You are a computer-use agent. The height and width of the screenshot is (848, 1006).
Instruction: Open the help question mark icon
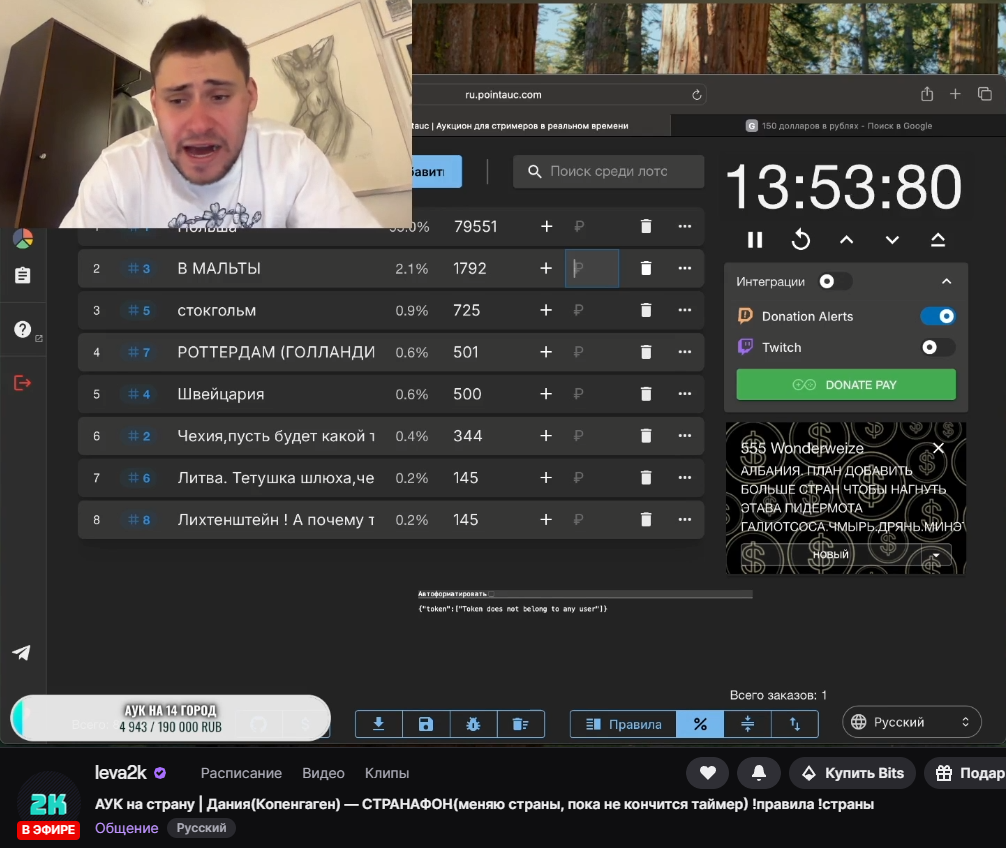click(23, 330)
